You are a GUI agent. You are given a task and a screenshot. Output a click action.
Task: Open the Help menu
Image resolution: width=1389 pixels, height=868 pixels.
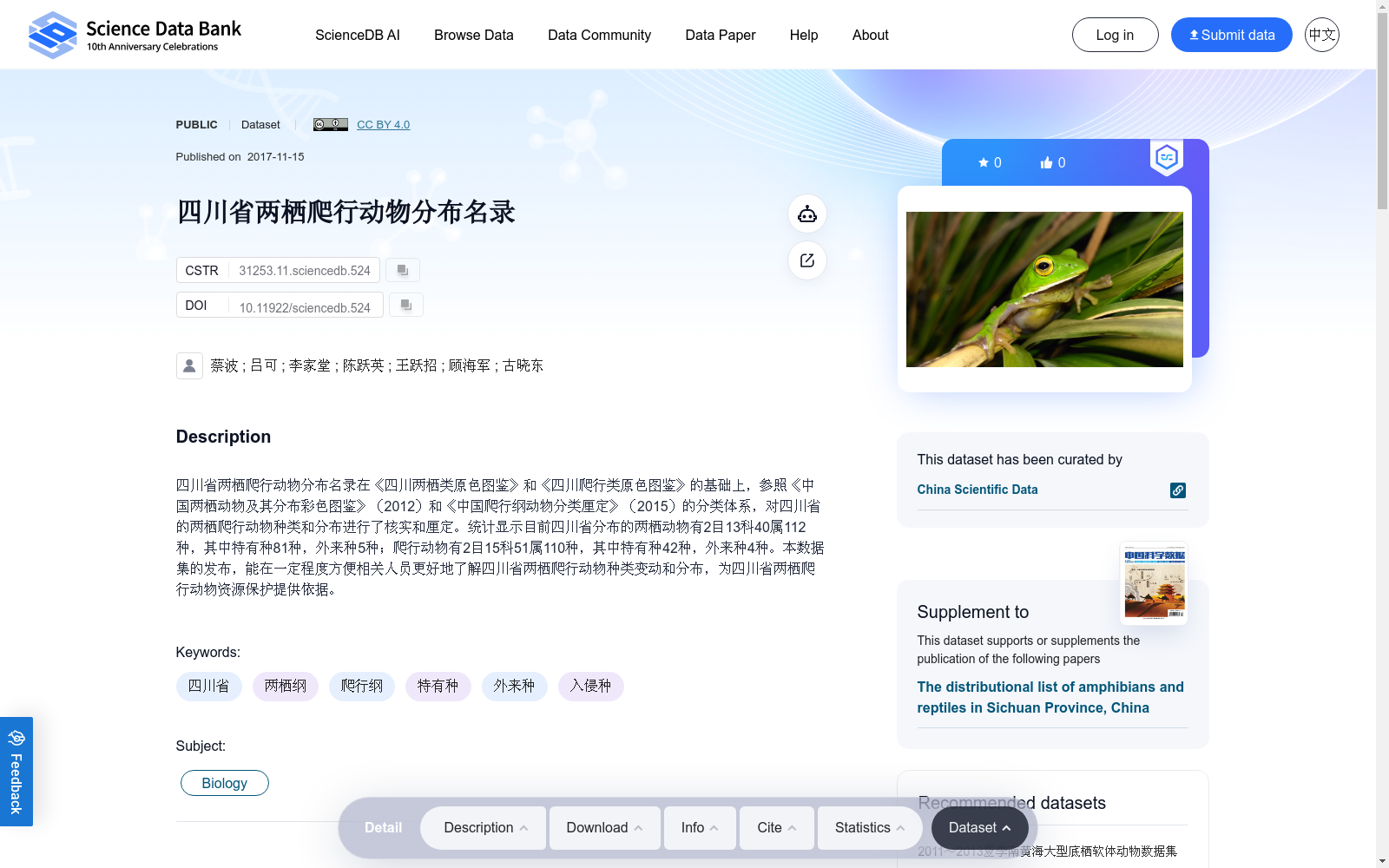[804, 35]
